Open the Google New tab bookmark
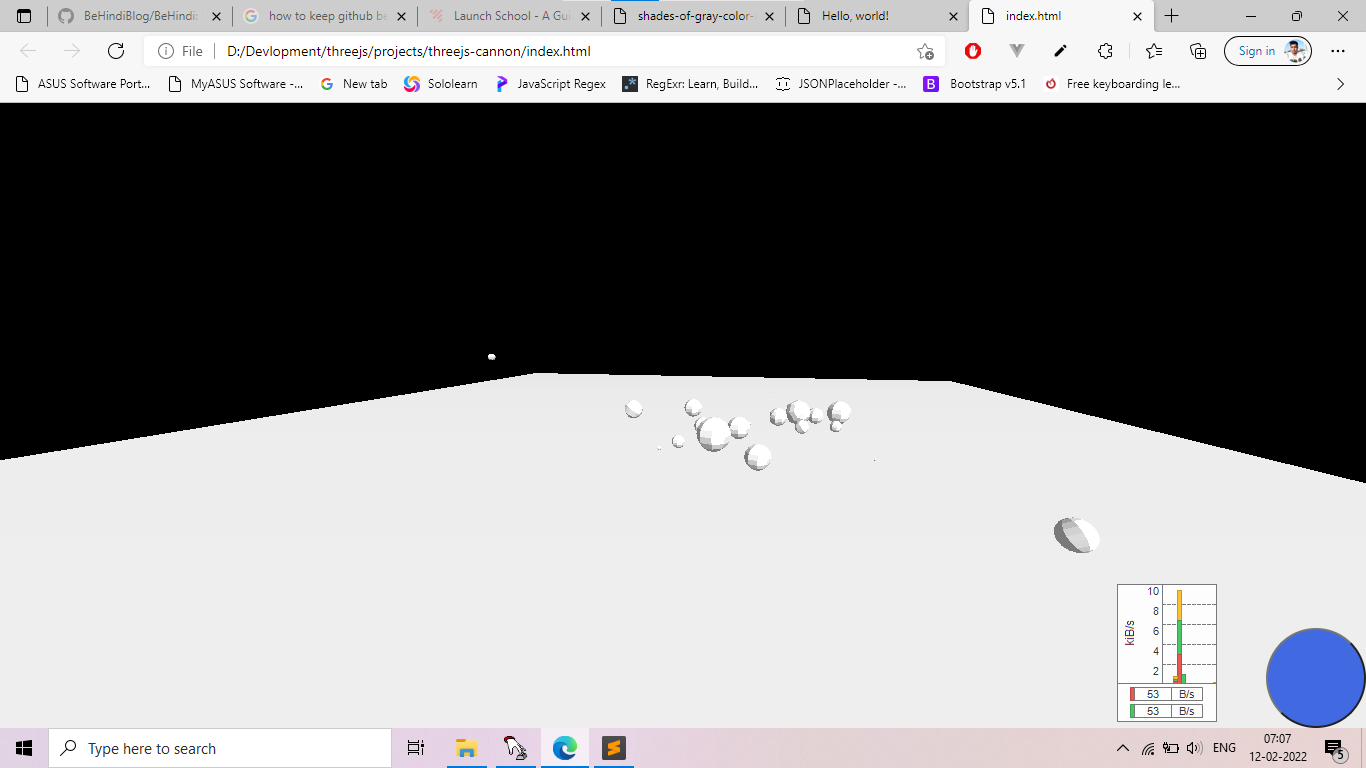Screen dimensions: 1366x768 (x=354, y=84)
